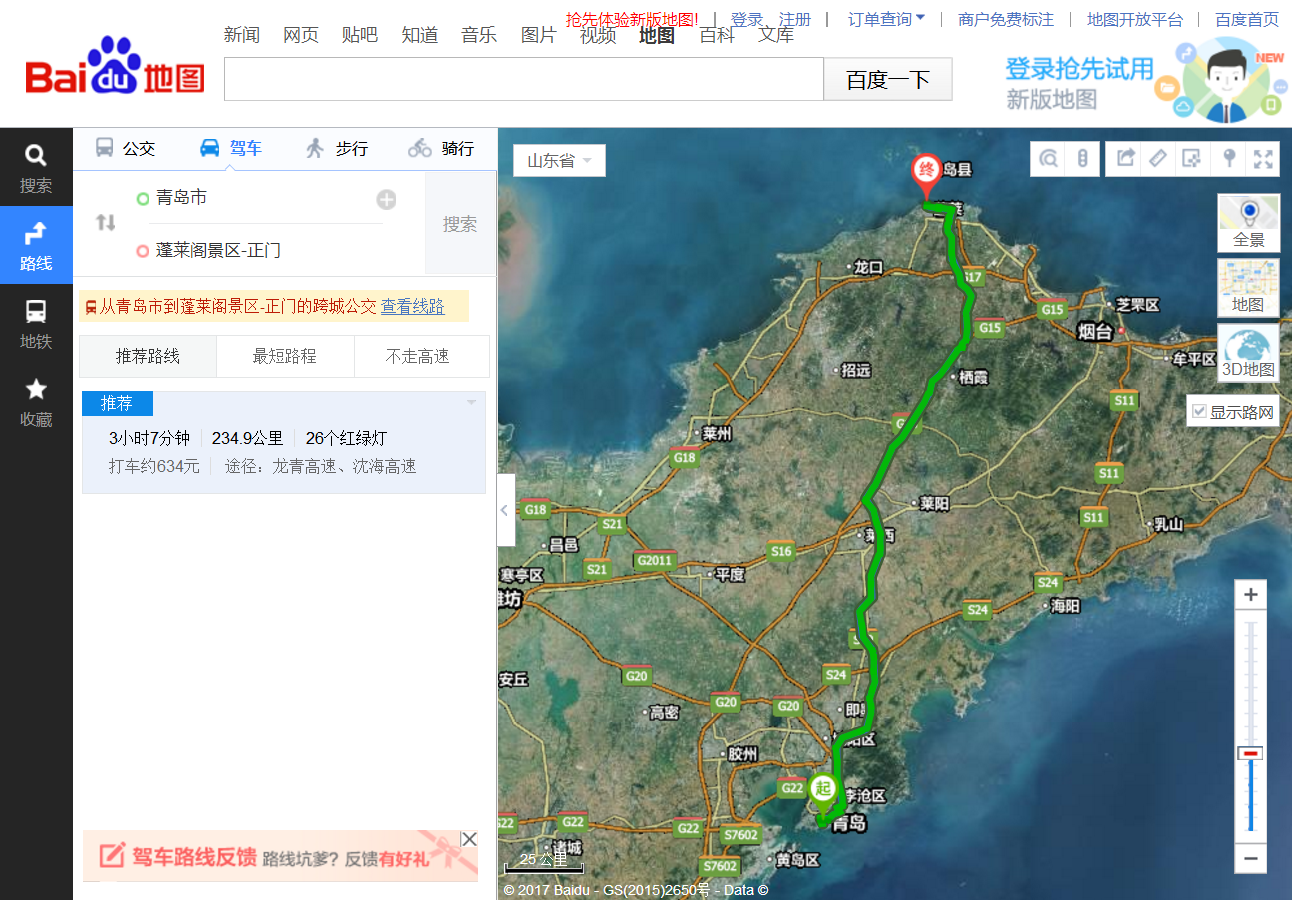Click the 百度一下 search button

888,79
